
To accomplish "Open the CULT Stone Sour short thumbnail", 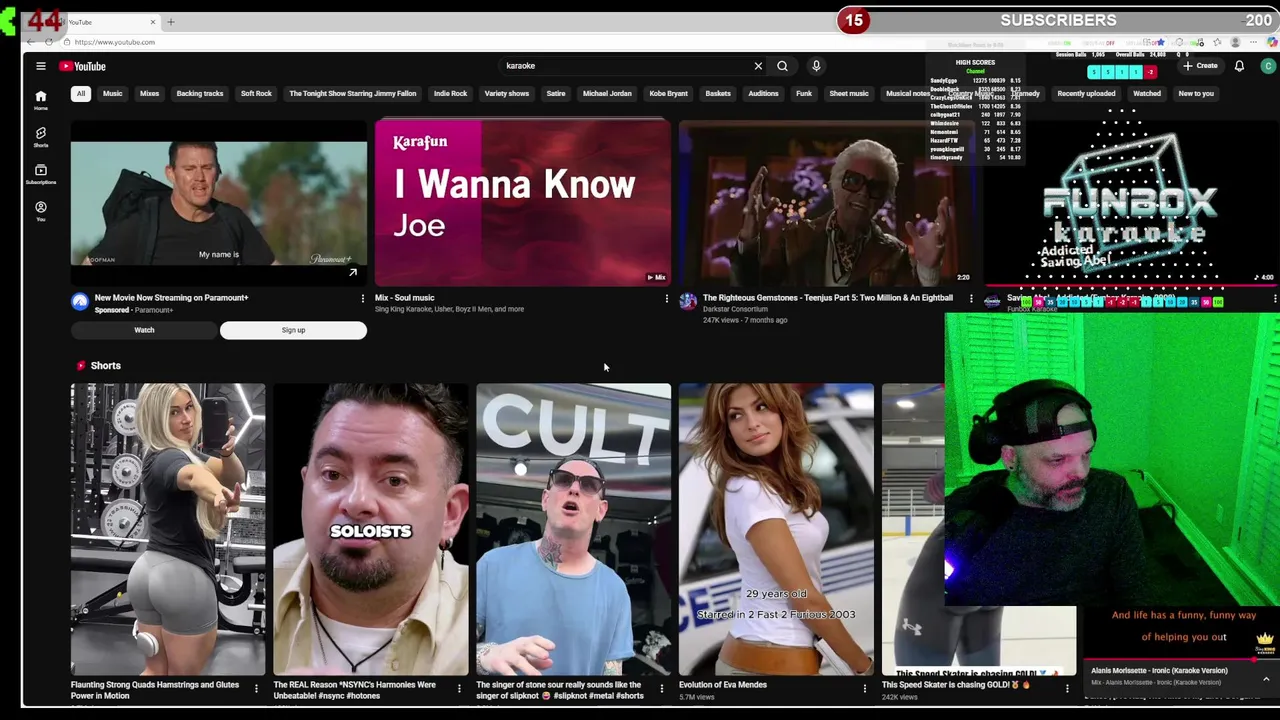I will (574, 530).
